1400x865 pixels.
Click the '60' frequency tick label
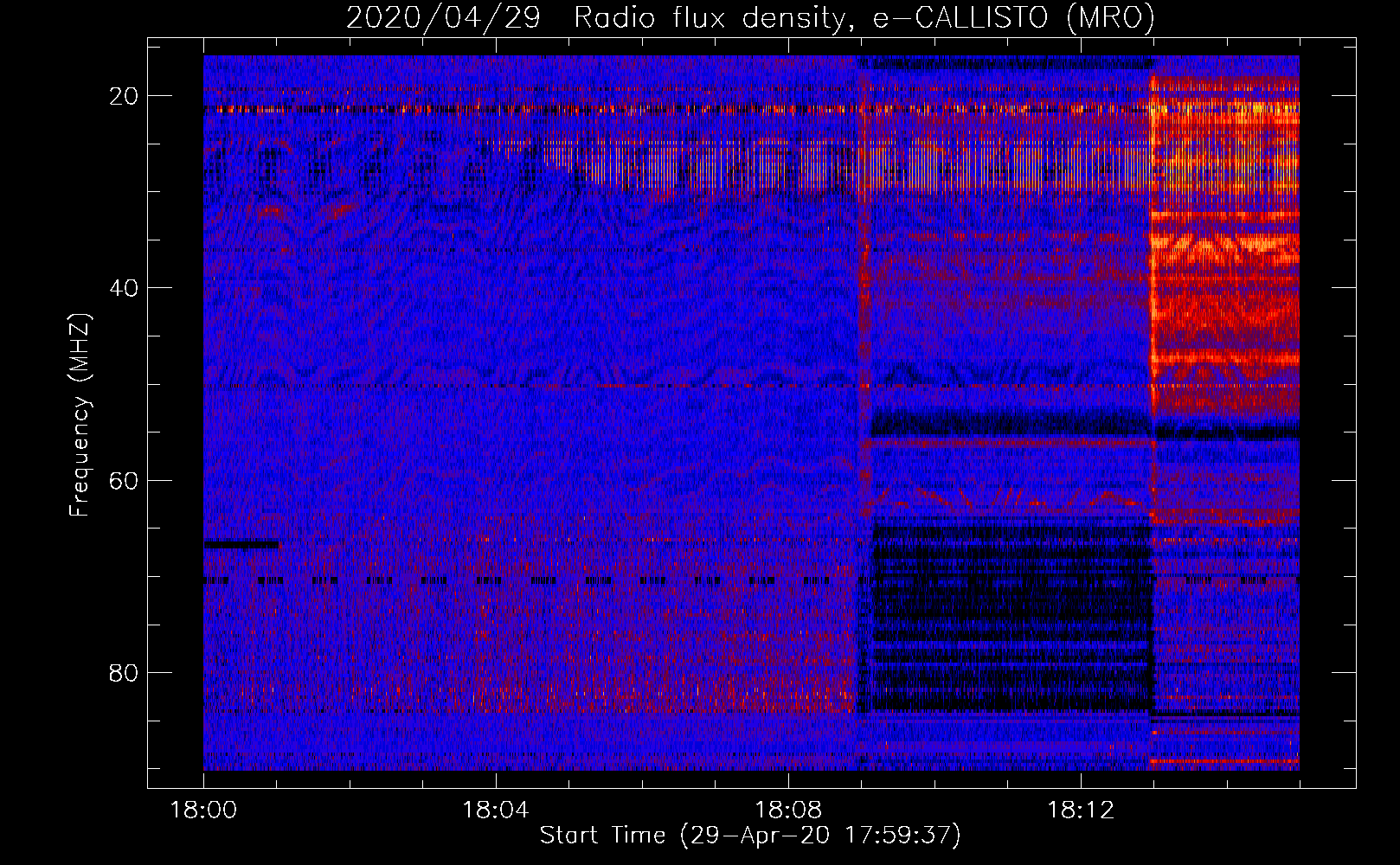(x=125, y=480)
